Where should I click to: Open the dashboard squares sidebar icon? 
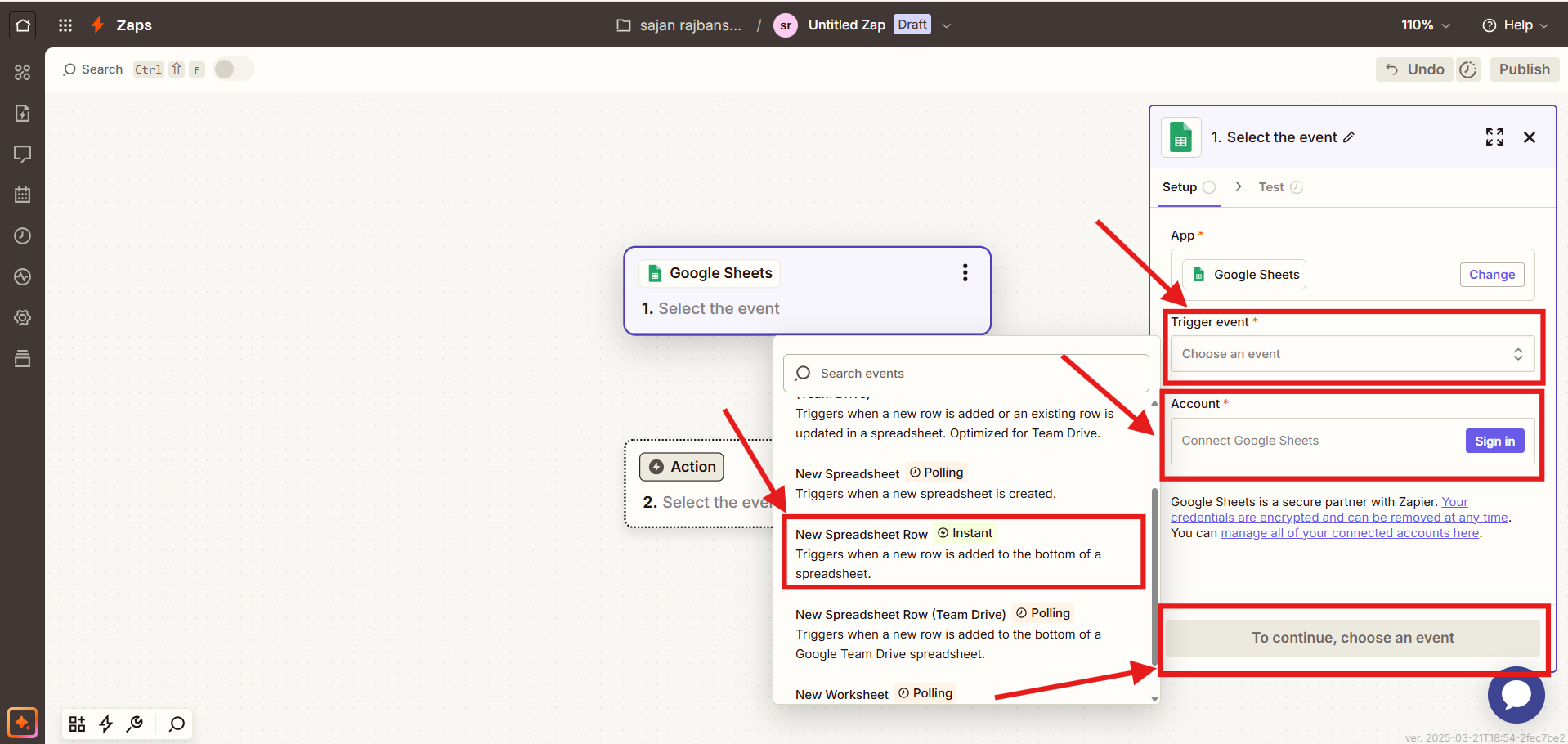click(23, 73)
